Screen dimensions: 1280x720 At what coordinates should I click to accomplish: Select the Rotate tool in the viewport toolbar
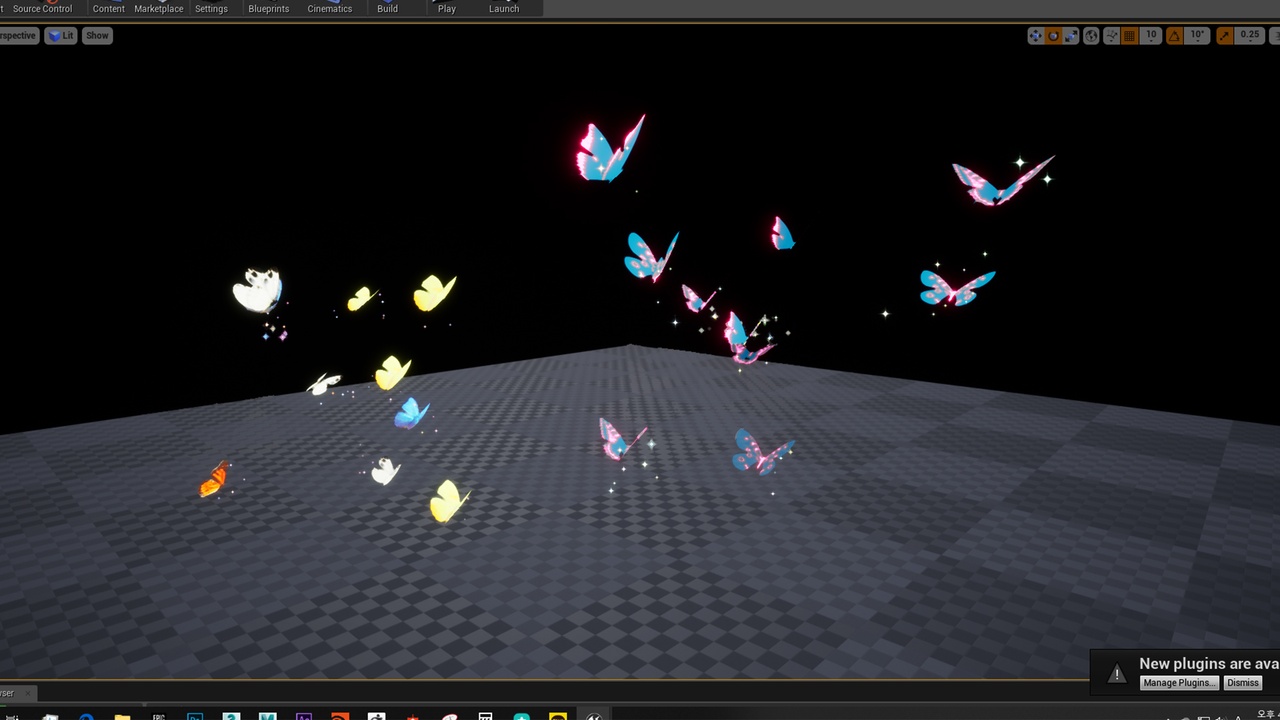[x=1052, y=35]
